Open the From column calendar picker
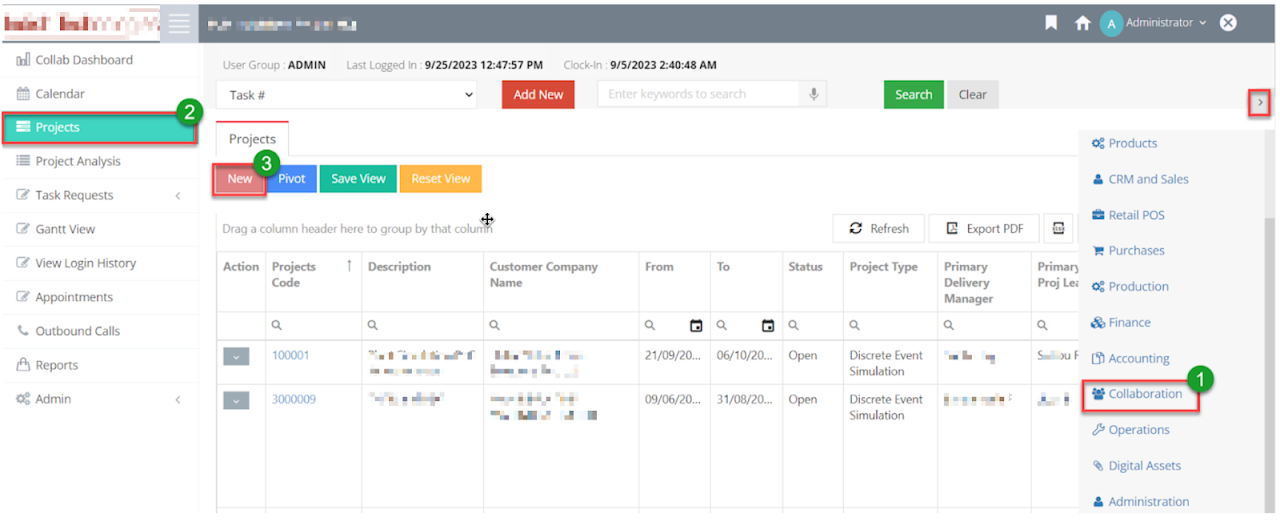Screen dimensions: 1280x522 pyautogui.click(x=696, y=325)
